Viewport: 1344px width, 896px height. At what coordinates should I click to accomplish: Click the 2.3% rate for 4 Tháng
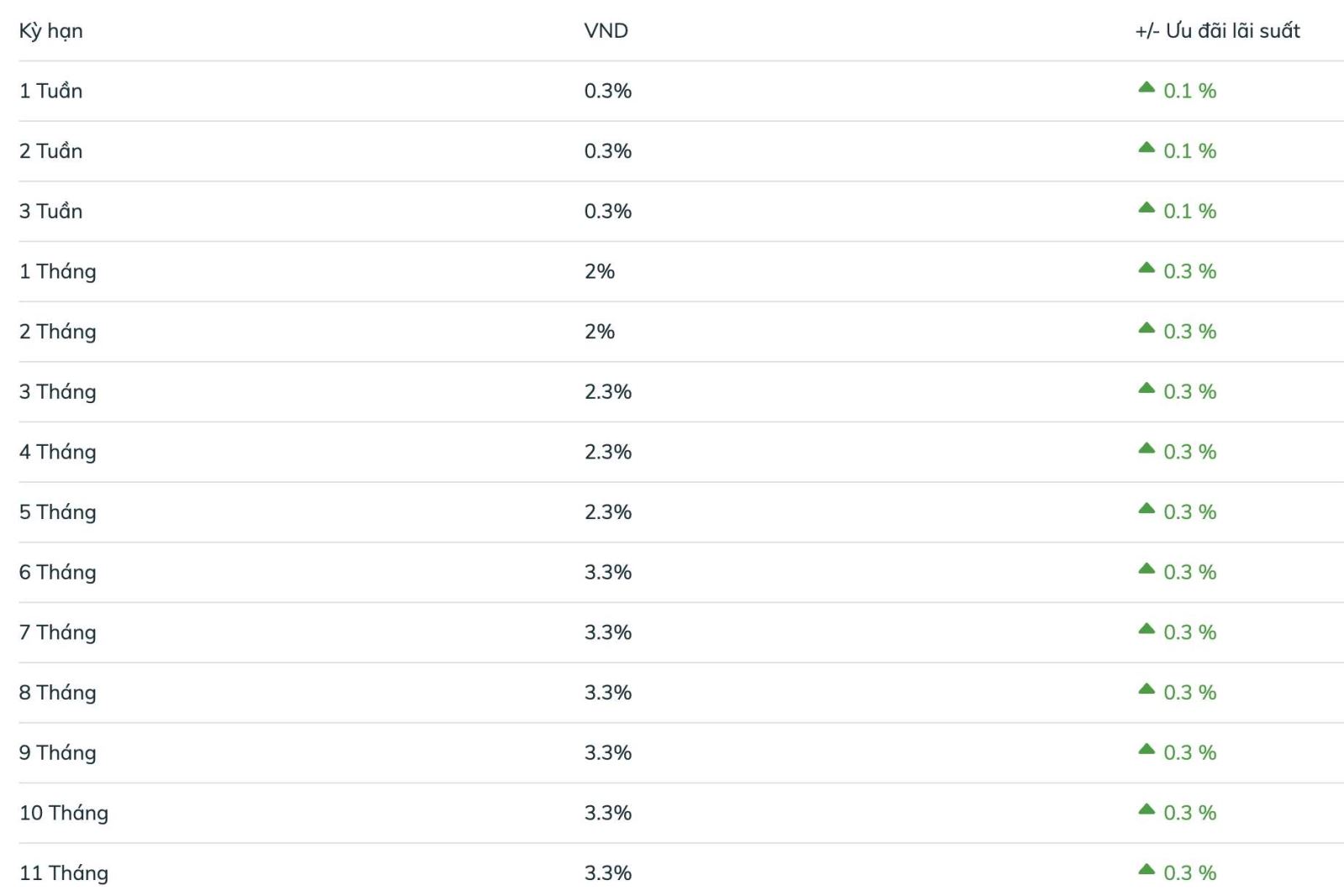pos(607,452)
